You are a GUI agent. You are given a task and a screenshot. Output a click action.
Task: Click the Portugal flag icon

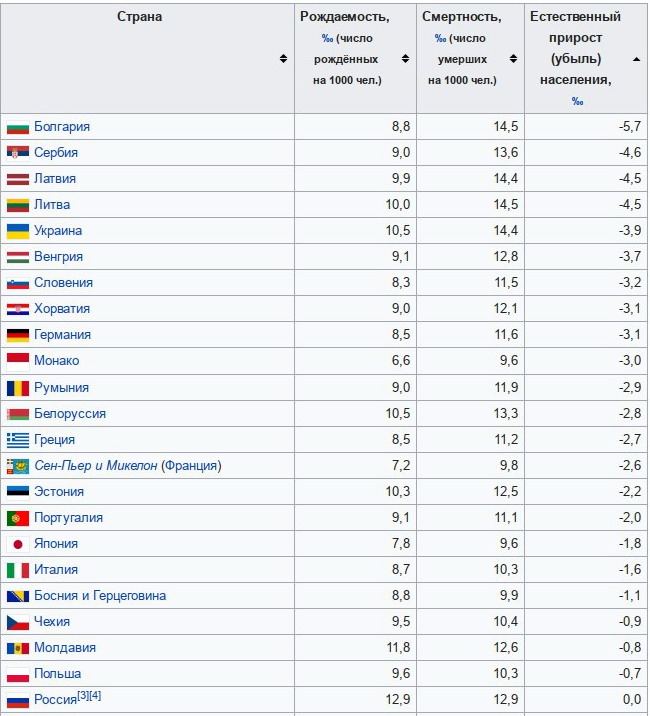click(18, 518)
